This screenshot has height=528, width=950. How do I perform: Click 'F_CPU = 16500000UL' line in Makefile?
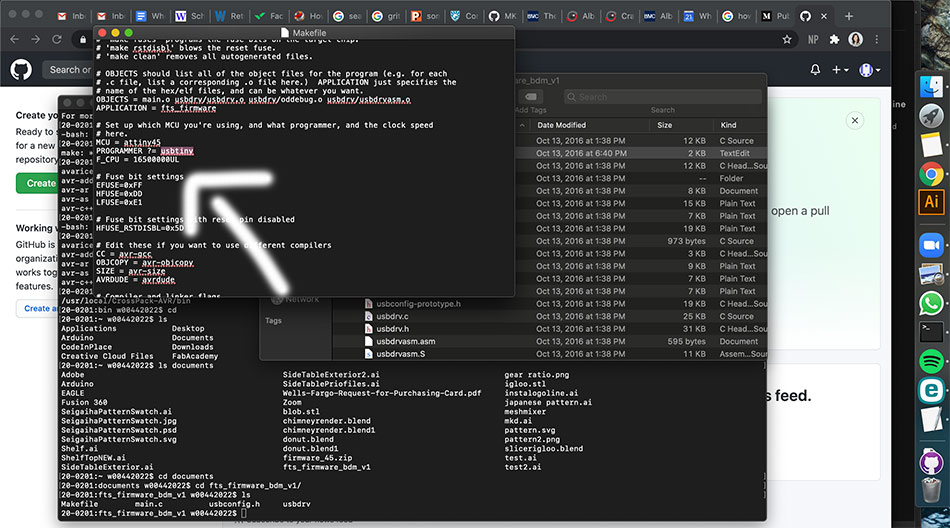coord(138,159)
